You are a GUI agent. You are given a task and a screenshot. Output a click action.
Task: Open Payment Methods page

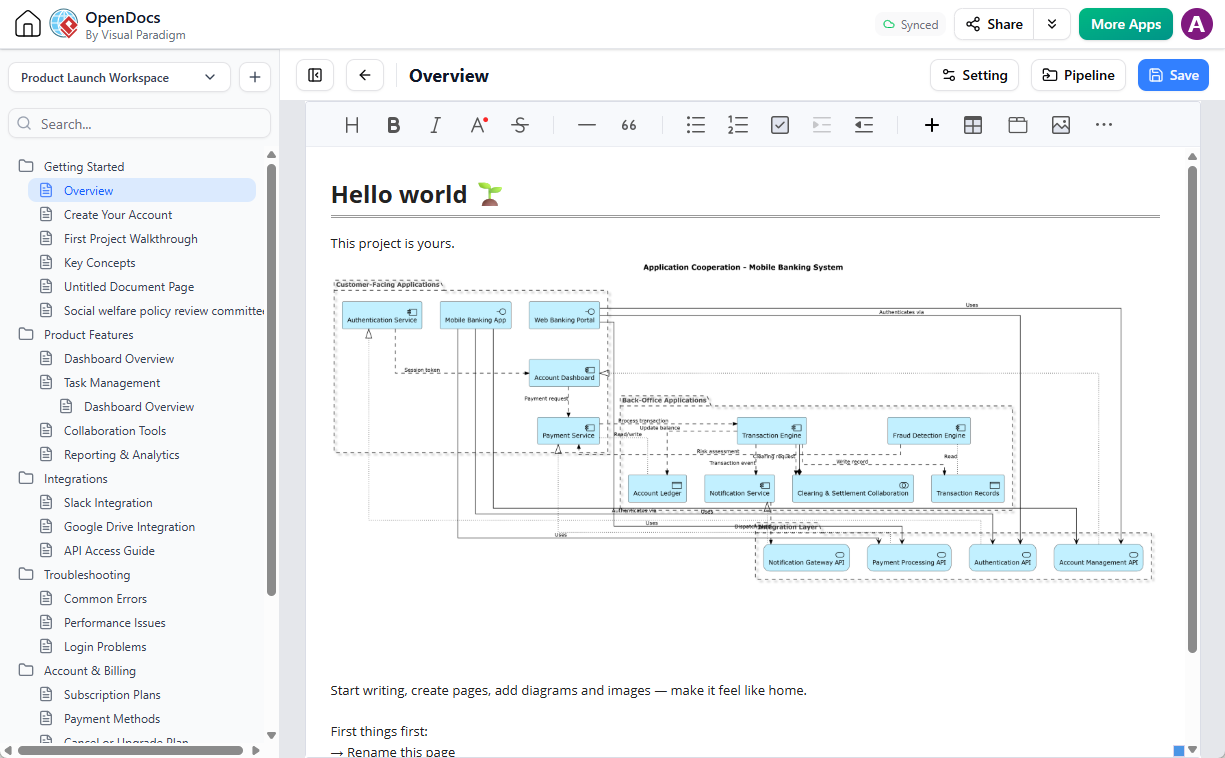click(x=112, y=719)
